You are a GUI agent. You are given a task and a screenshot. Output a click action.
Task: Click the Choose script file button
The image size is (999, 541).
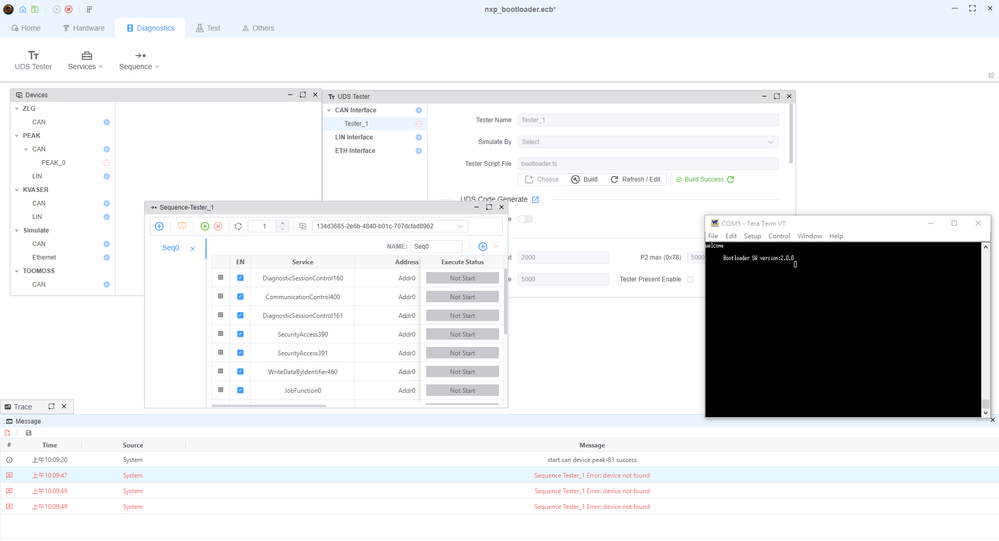[x=542, y=180]
